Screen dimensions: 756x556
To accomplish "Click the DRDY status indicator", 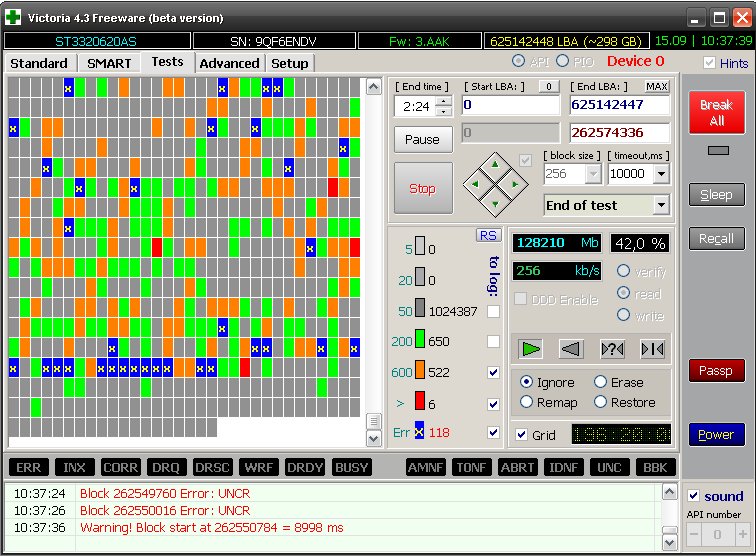I will (305, 467).
